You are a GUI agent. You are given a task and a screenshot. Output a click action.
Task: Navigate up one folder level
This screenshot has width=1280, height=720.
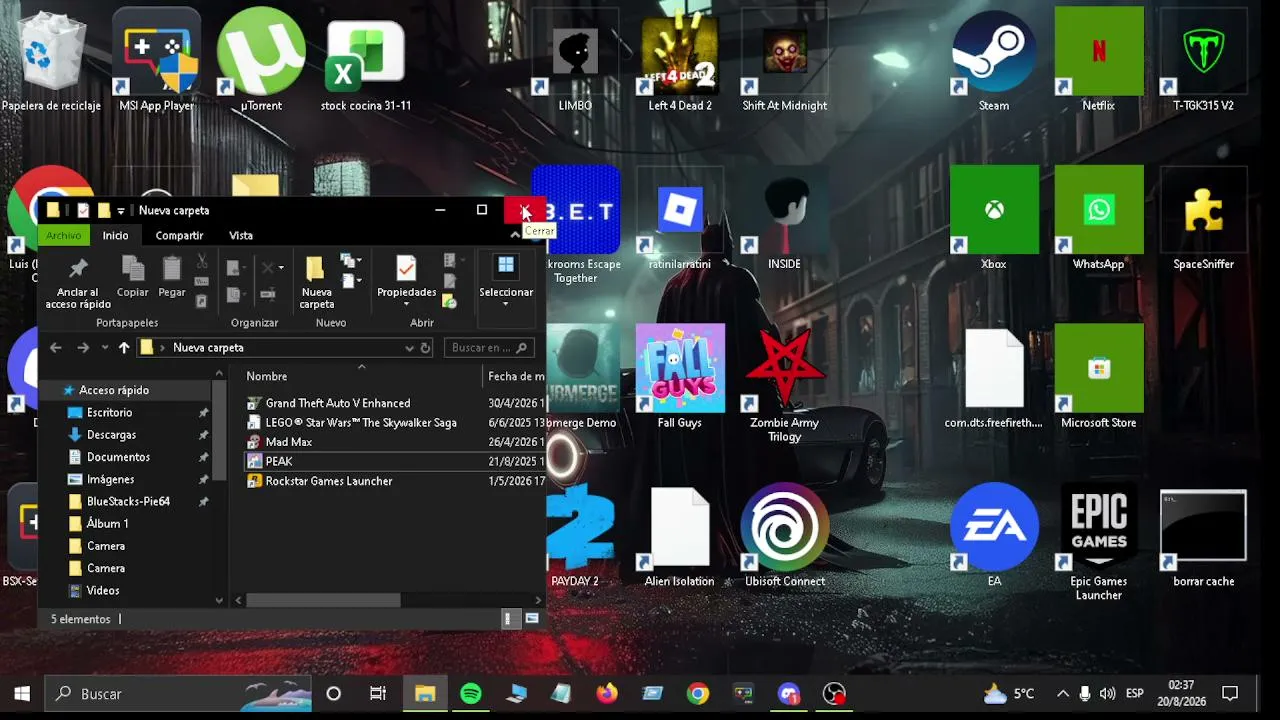pyautogui.click(x=124, y=348)
